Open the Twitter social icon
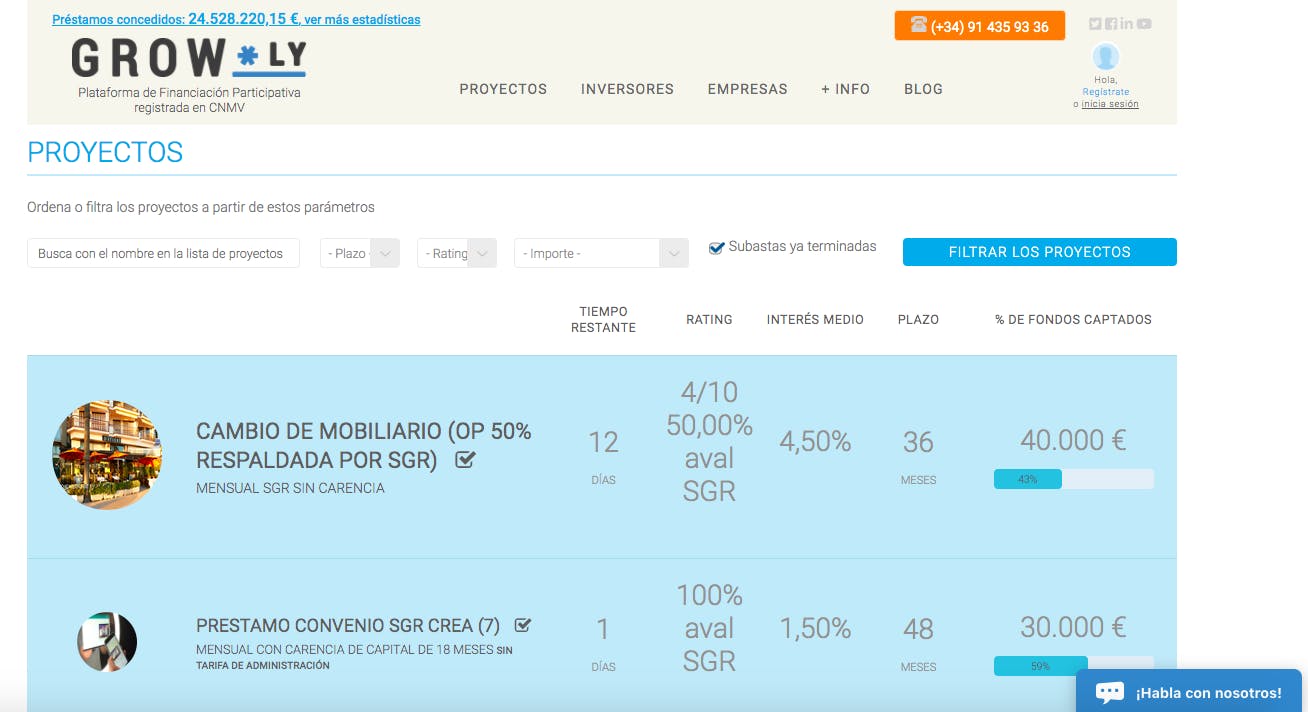This screenshot has height=712, width=1308. tap(1095, 24)
